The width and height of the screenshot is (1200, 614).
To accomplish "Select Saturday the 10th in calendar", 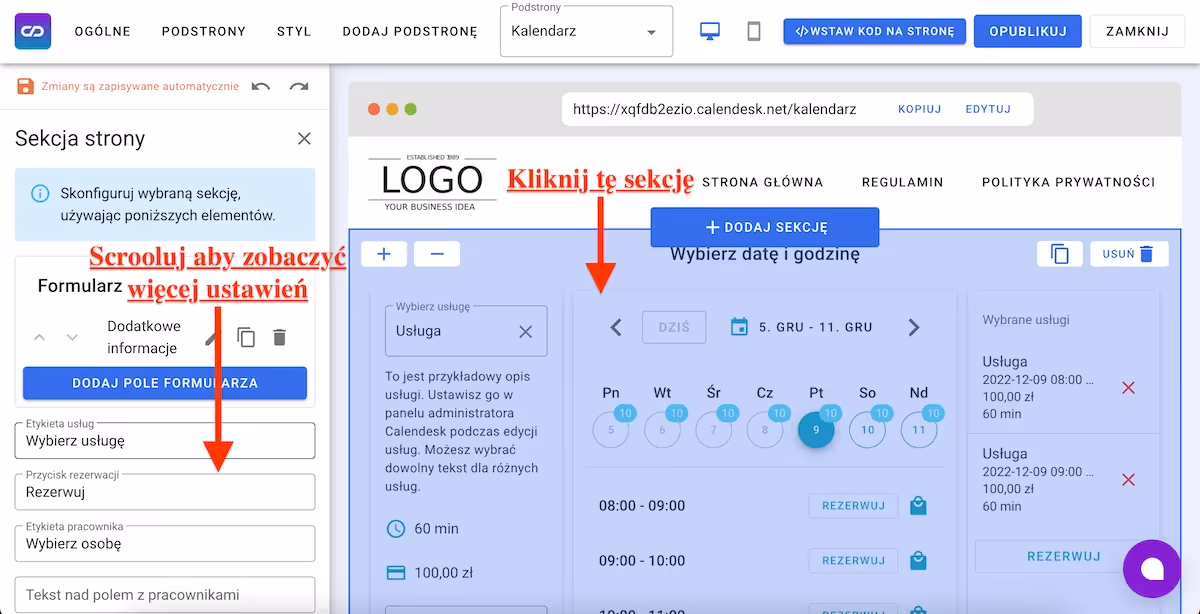I will tap(867, 430).
